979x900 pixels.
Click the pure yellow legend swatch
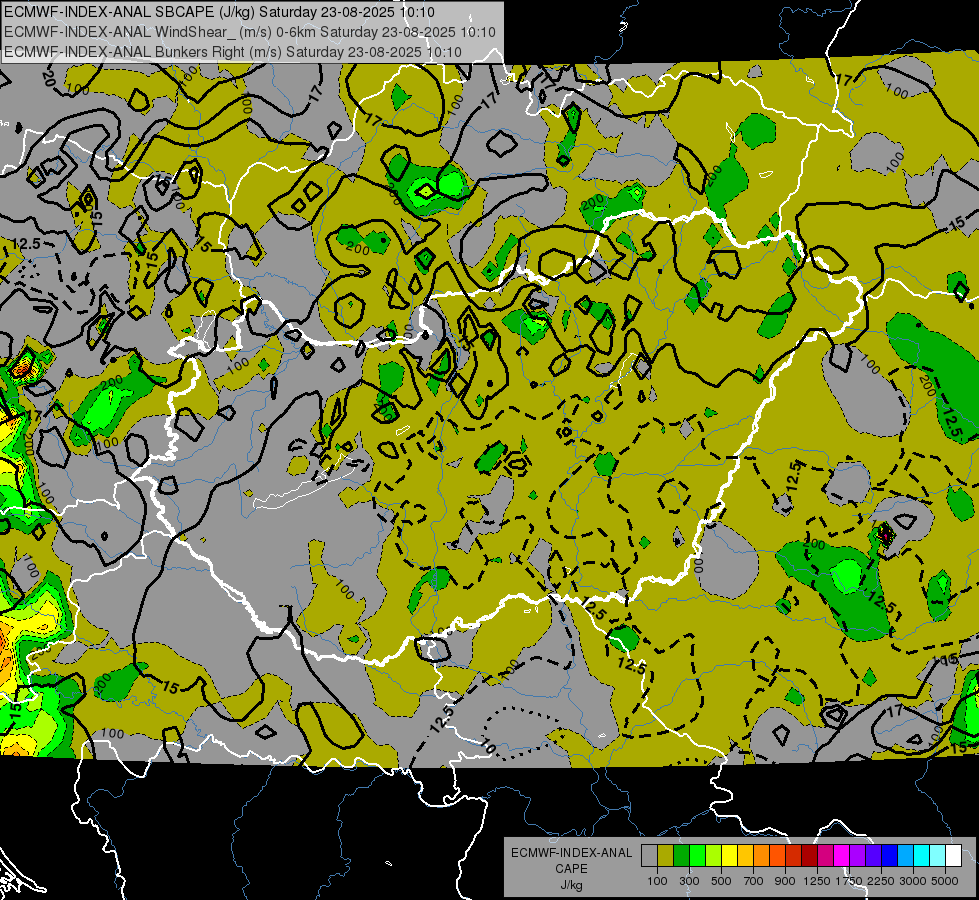(729, 856)
